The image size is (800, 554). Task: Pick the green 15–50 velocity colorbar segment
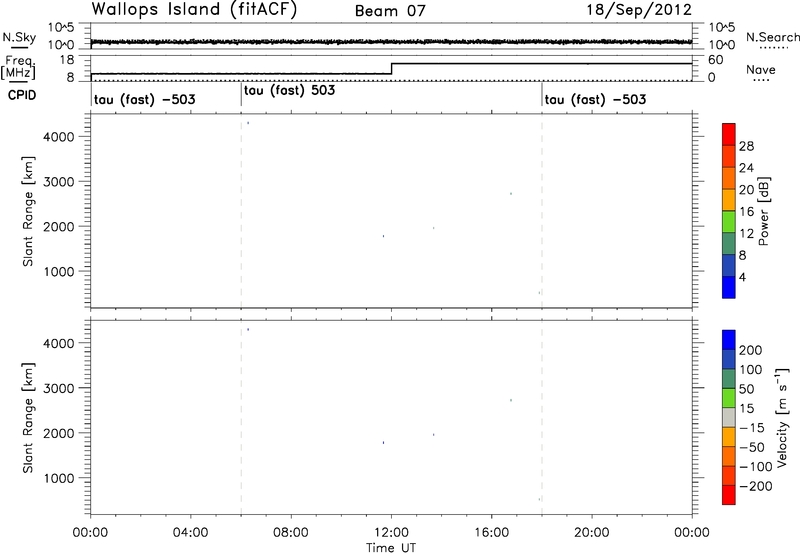pos(729,398)
